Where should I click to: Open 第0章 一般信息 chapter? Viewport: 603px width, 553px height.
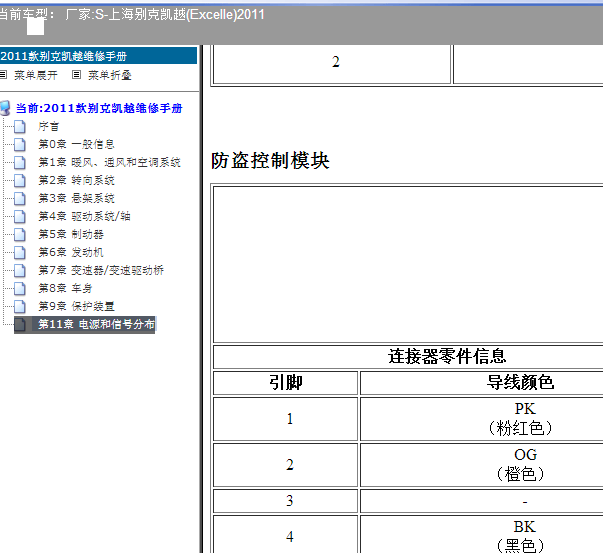click(x=76, y=144)
